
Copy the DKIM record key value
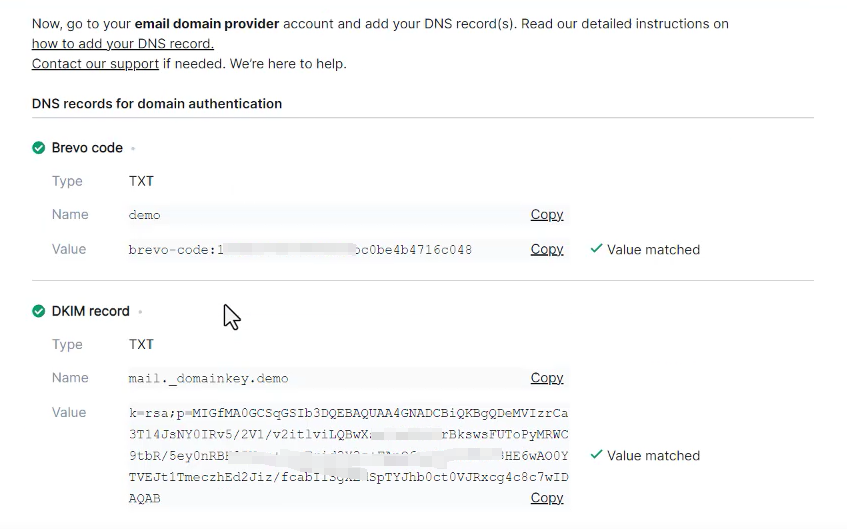(547, 498)
